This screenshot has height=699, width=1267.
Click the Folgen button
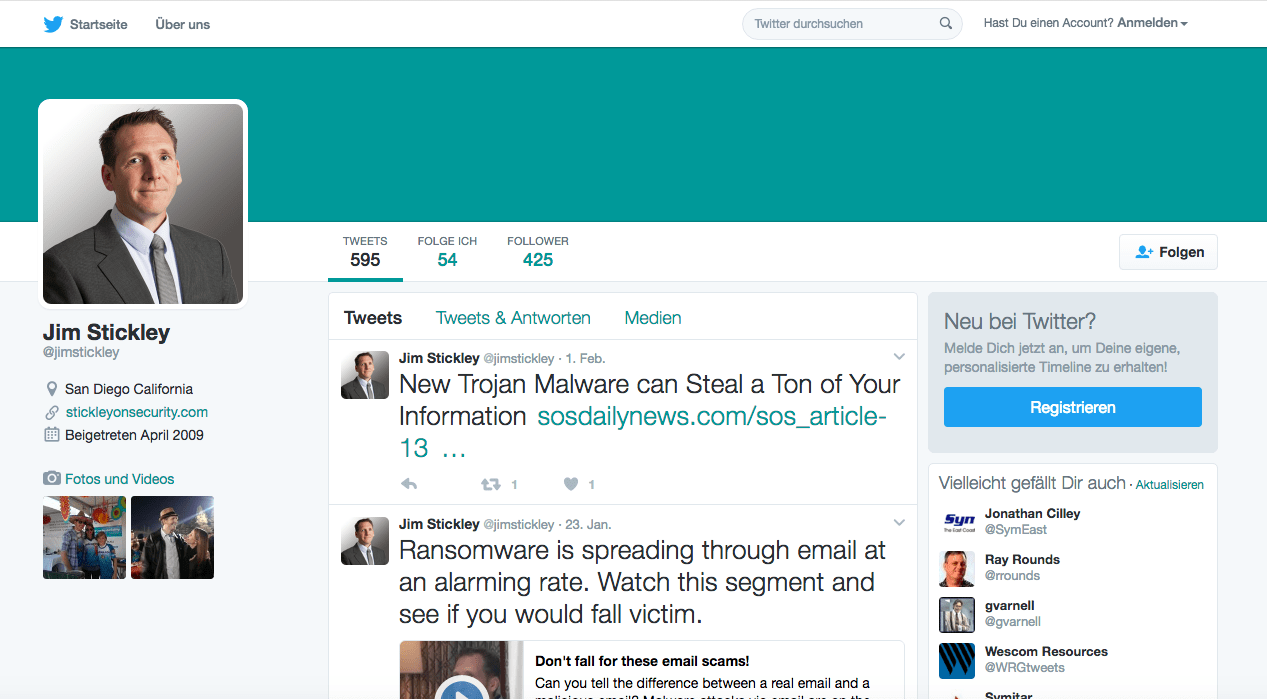pyautogui.click(x=1168, y=252)
